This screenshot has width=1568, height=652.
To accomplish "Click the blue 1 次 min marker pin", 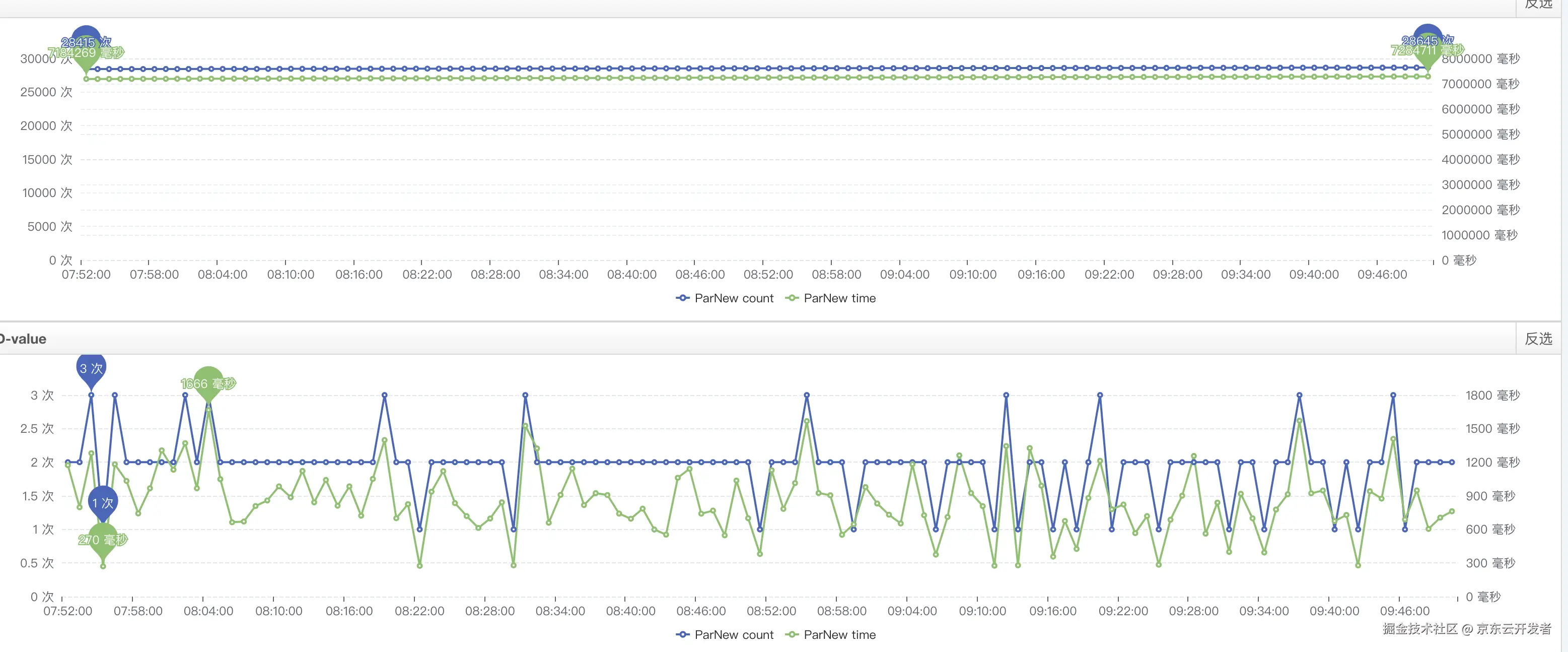I will pos(103,502).
